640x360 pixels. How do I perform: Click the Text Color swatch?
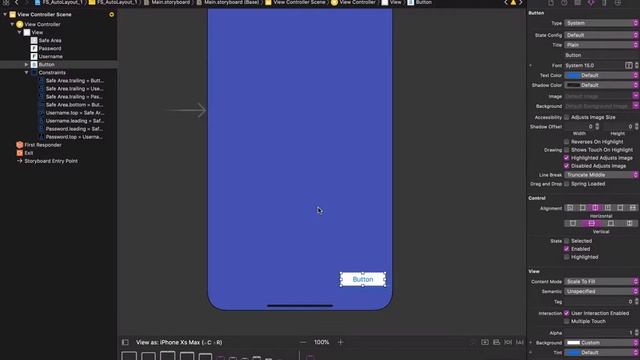click(x=572, y=76)
